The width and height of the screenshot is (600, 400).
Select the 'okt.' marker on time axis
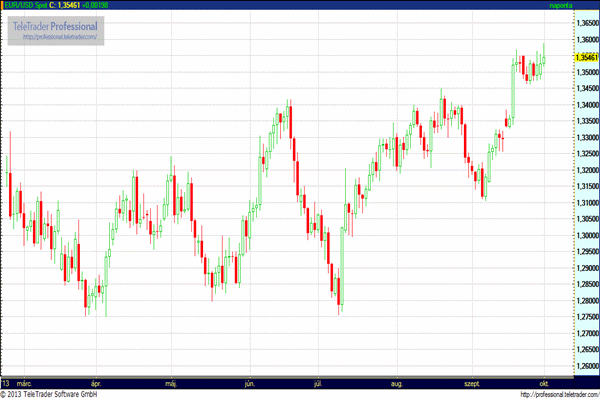click(543, 383)
